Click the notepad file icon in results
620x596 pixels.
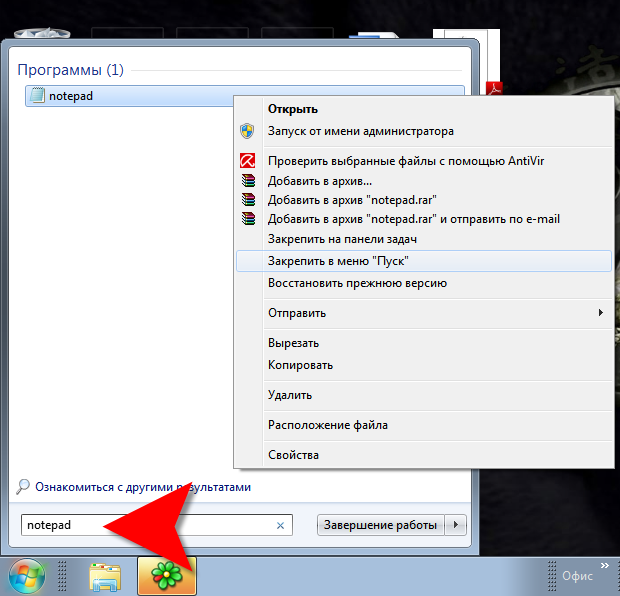coord(38,97)
